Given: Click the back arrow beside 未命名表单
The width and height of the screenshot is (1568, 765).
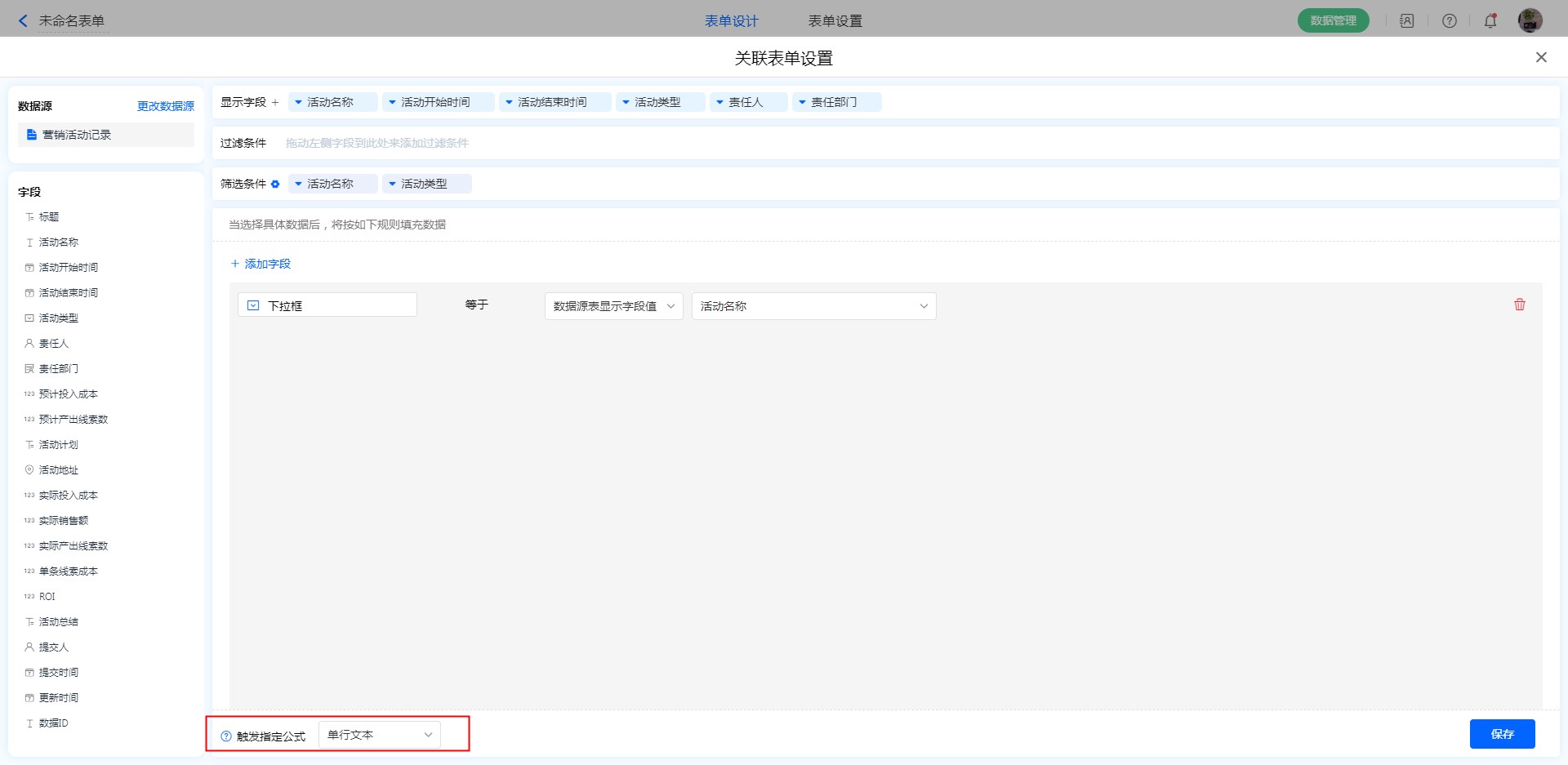Looking at the screenshot, I should point(23,21).
